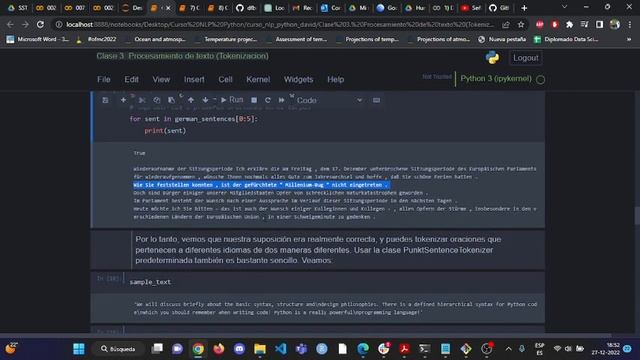Open the Insert menu
Image resolution: width=640 pixels, height=360 pixels.
point(194,79)
